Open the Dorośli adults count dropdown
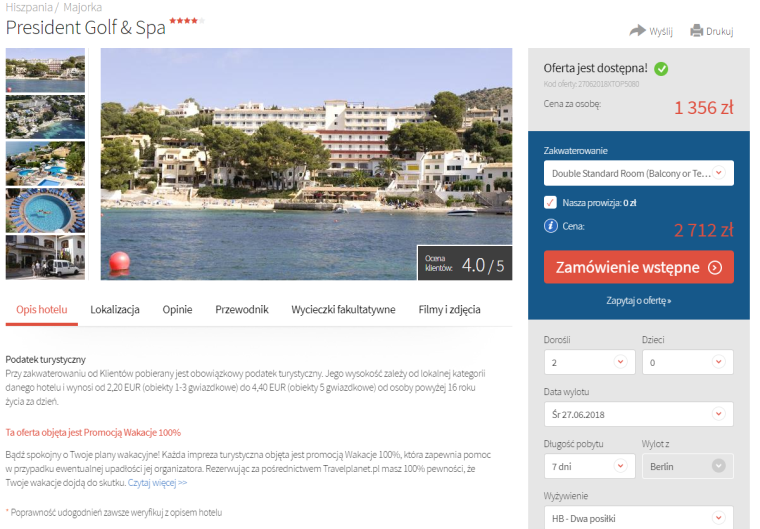Screen dimensions: 760x529 tap(589, 362)
